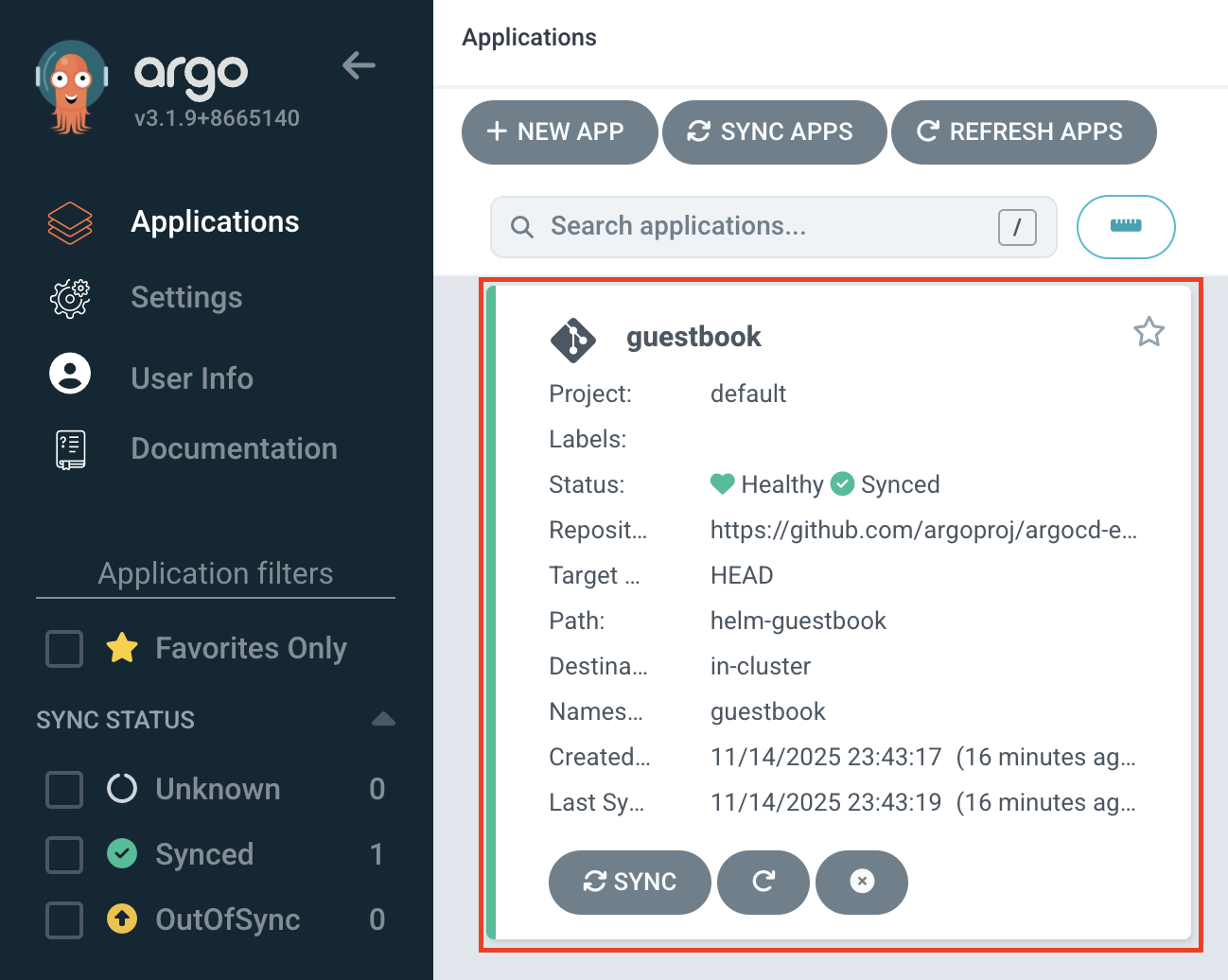Click the Last Sync time 11/14/2025 23:43:19
The height and width of the screenshot is (980, 1228).
826,802
